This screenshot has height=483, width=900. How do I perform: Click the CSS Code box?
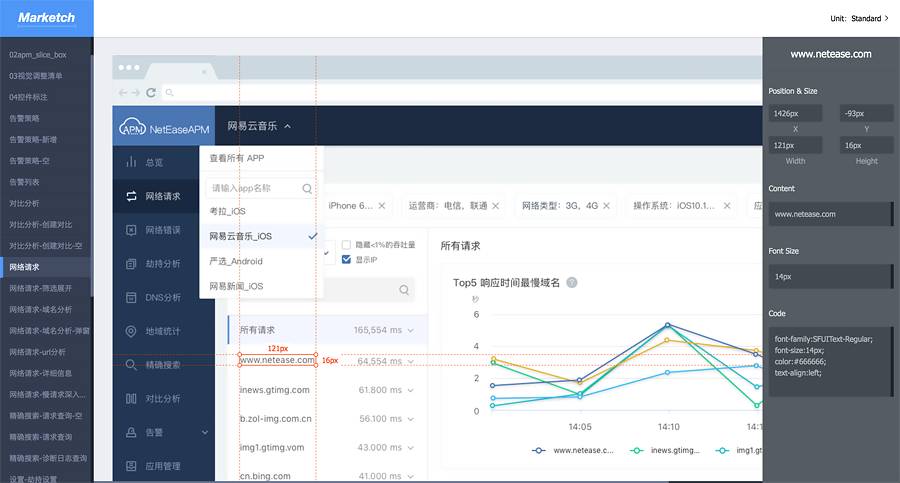pos(830,362)
